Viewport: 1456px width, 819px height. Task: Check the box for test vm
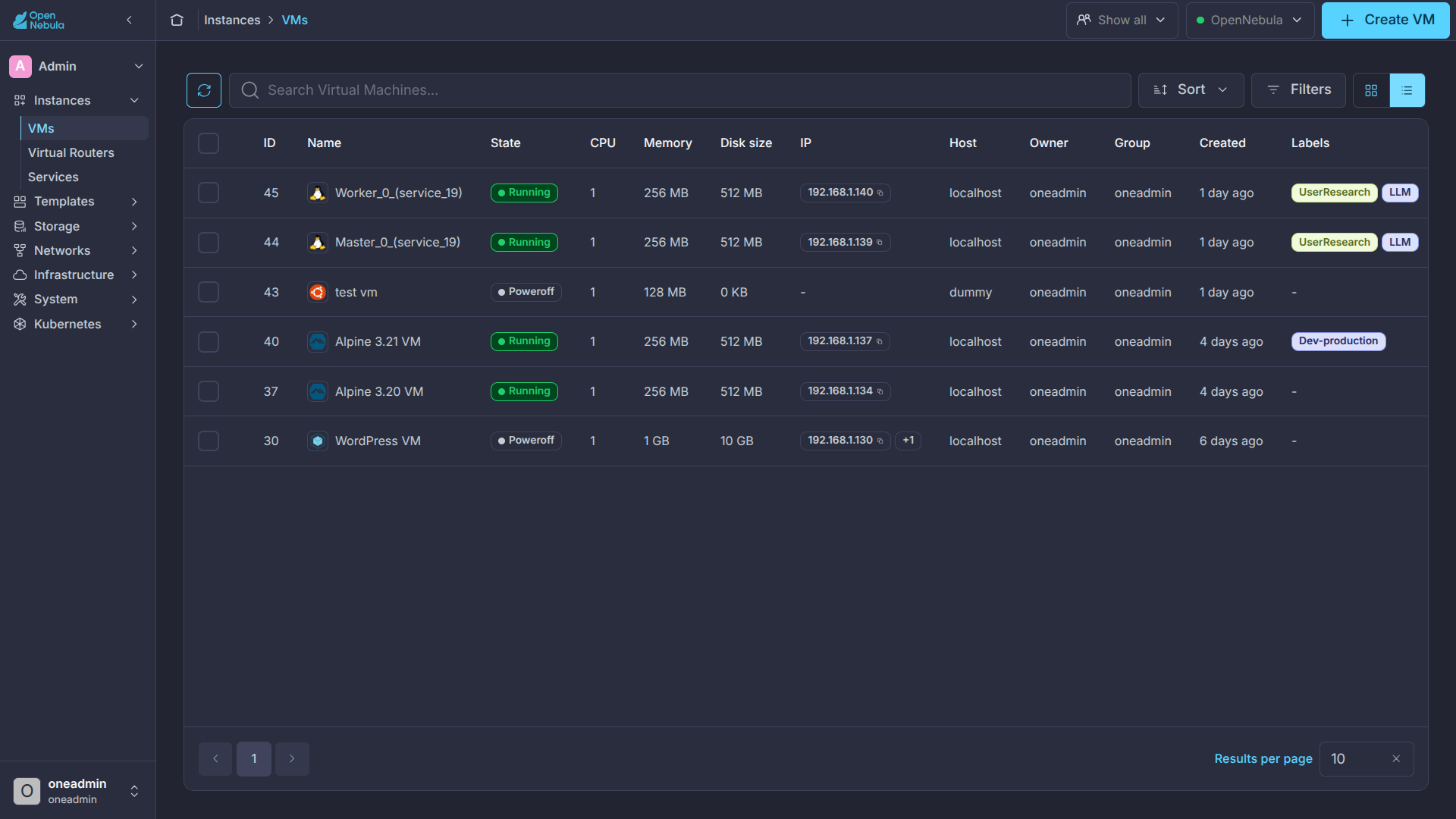point(209,292)
